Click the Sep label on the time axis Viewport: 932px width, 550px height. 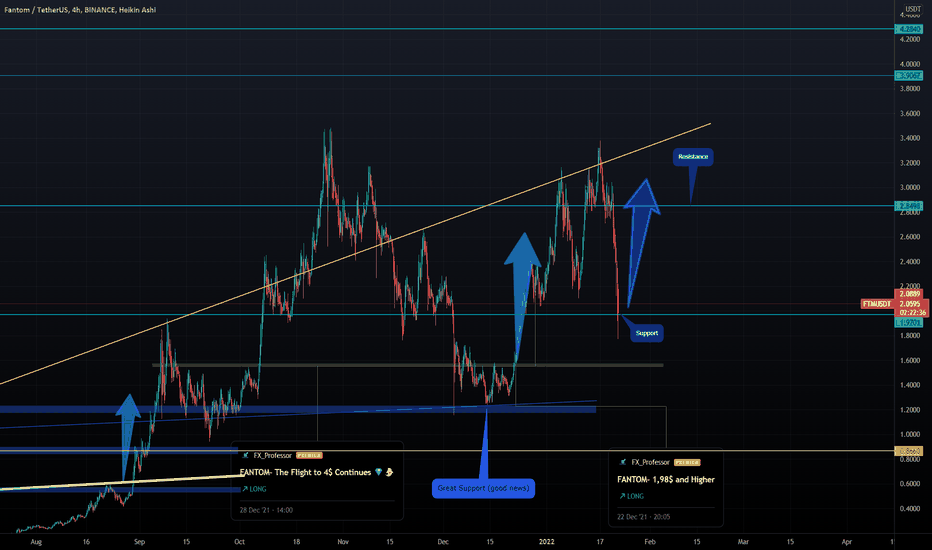click(140, 542)
